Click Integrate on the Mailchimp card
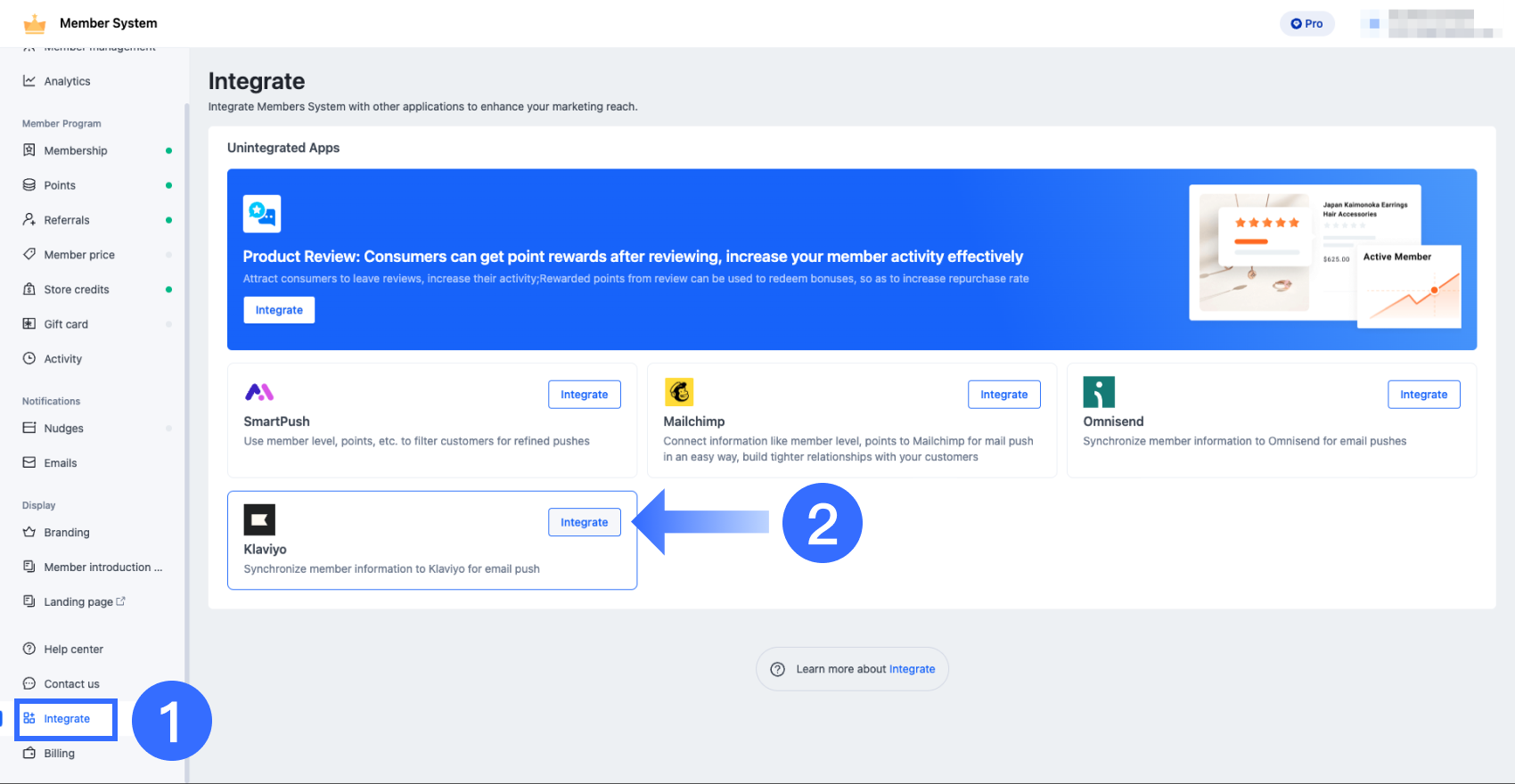This screenshot has width=1515, height=784. coord(1004,395)
